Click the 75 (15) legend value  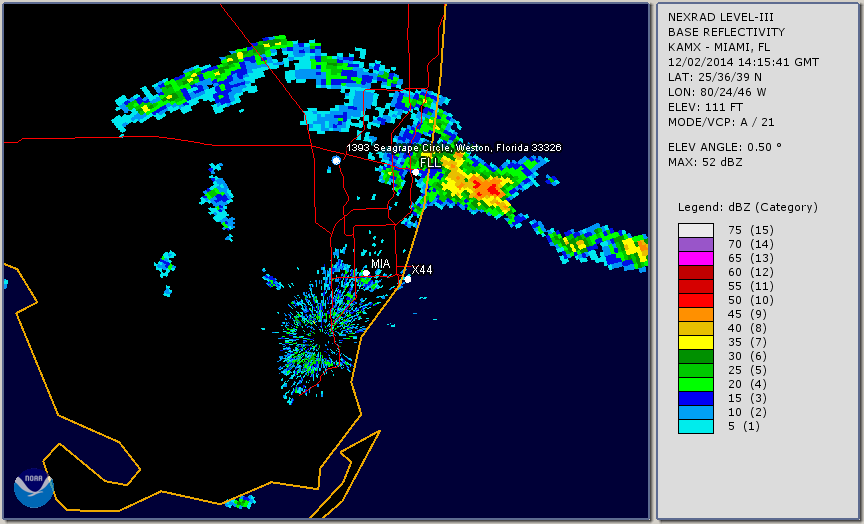[750, 230]
